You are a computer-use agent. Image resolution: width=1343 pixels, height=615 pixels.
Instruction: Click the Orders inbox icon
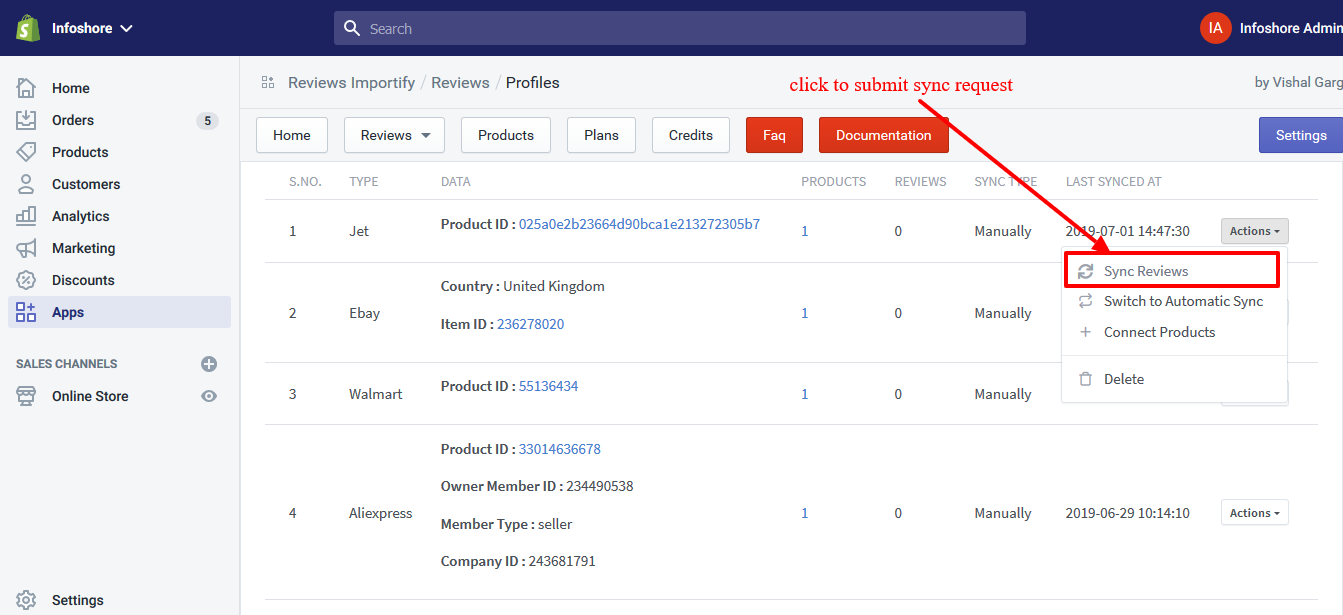27,120
